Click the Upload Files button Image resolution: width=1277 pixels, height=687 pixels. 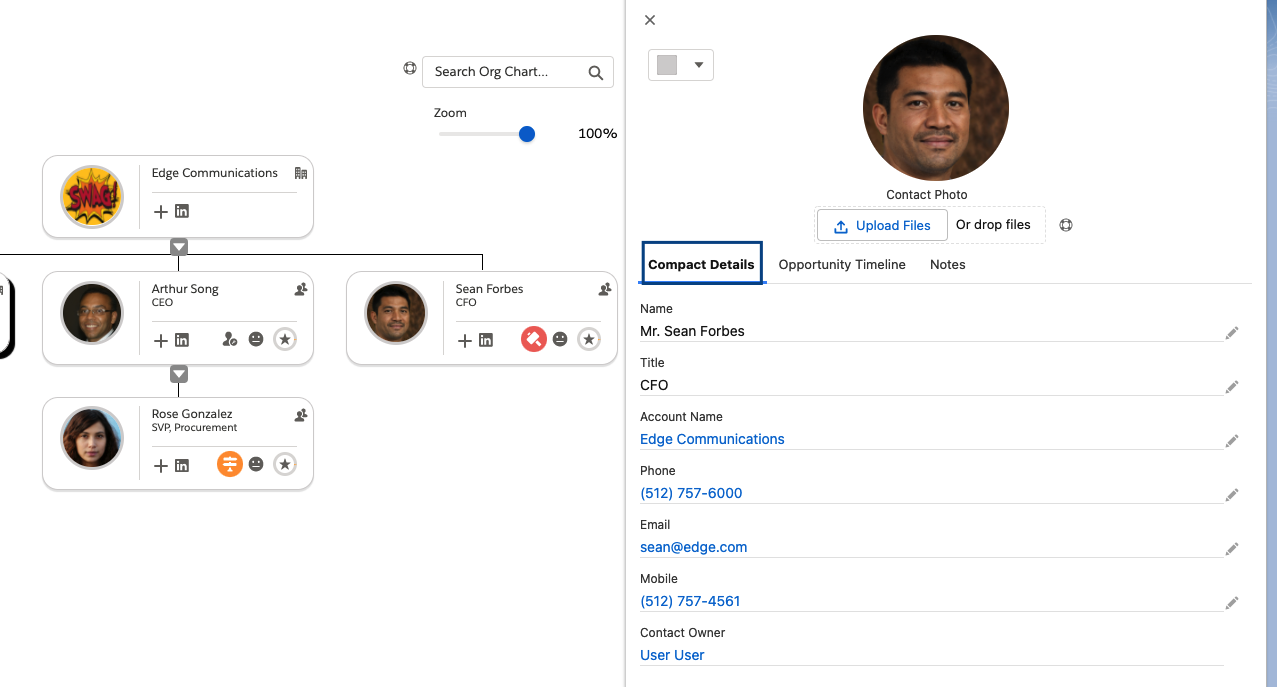(882, 225)
